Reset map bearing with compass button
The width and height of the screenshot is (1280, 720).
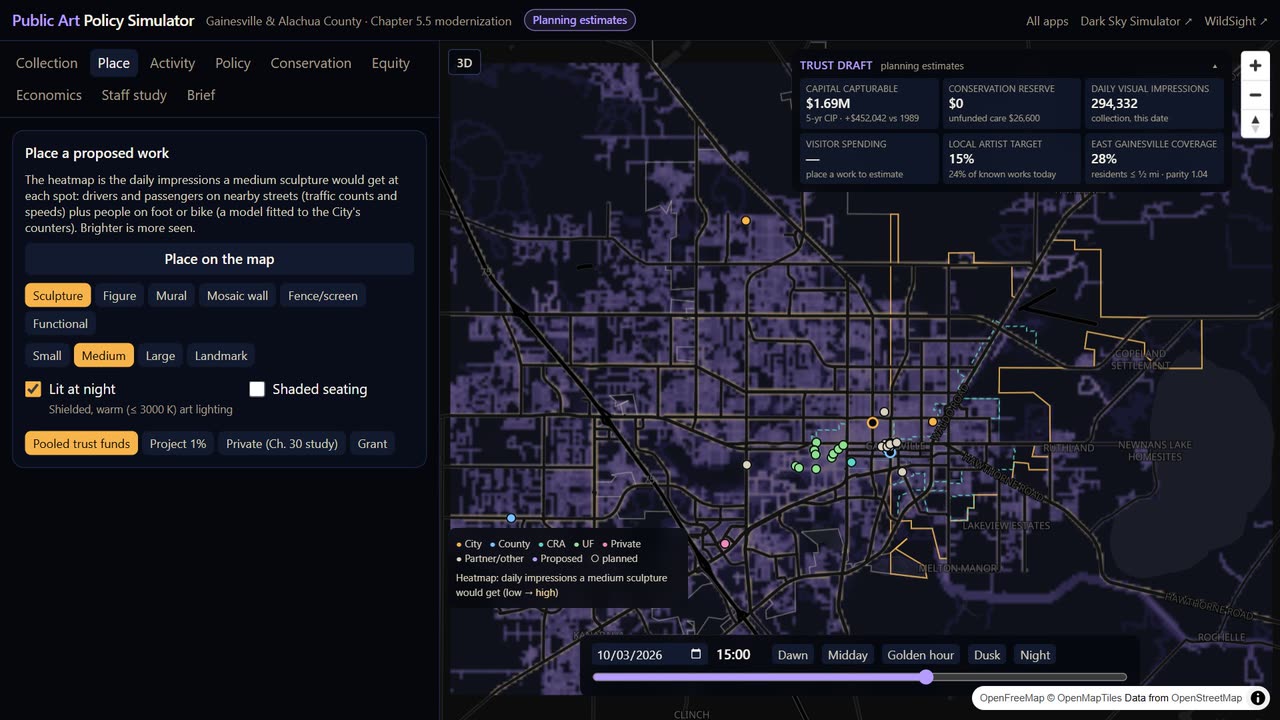click(x=1255, y=124)
